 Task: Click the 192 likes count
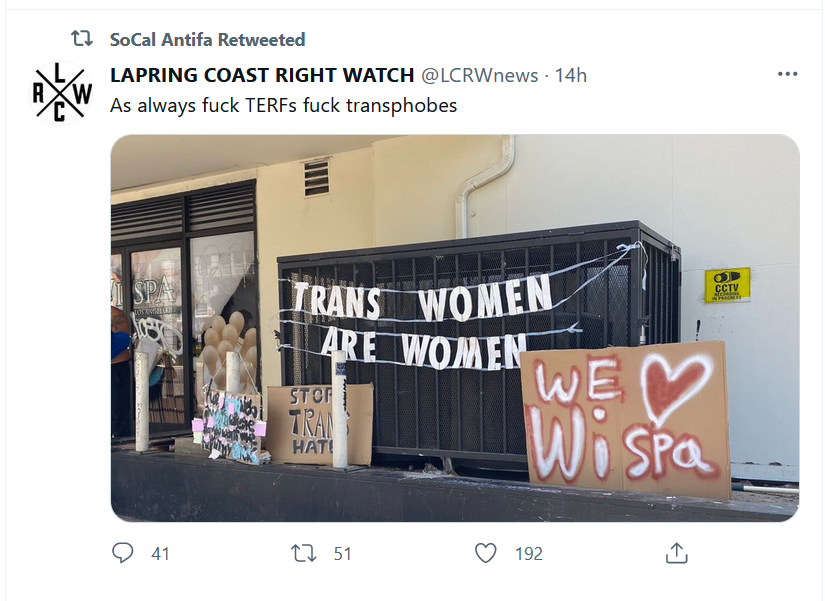click(529, 554)
